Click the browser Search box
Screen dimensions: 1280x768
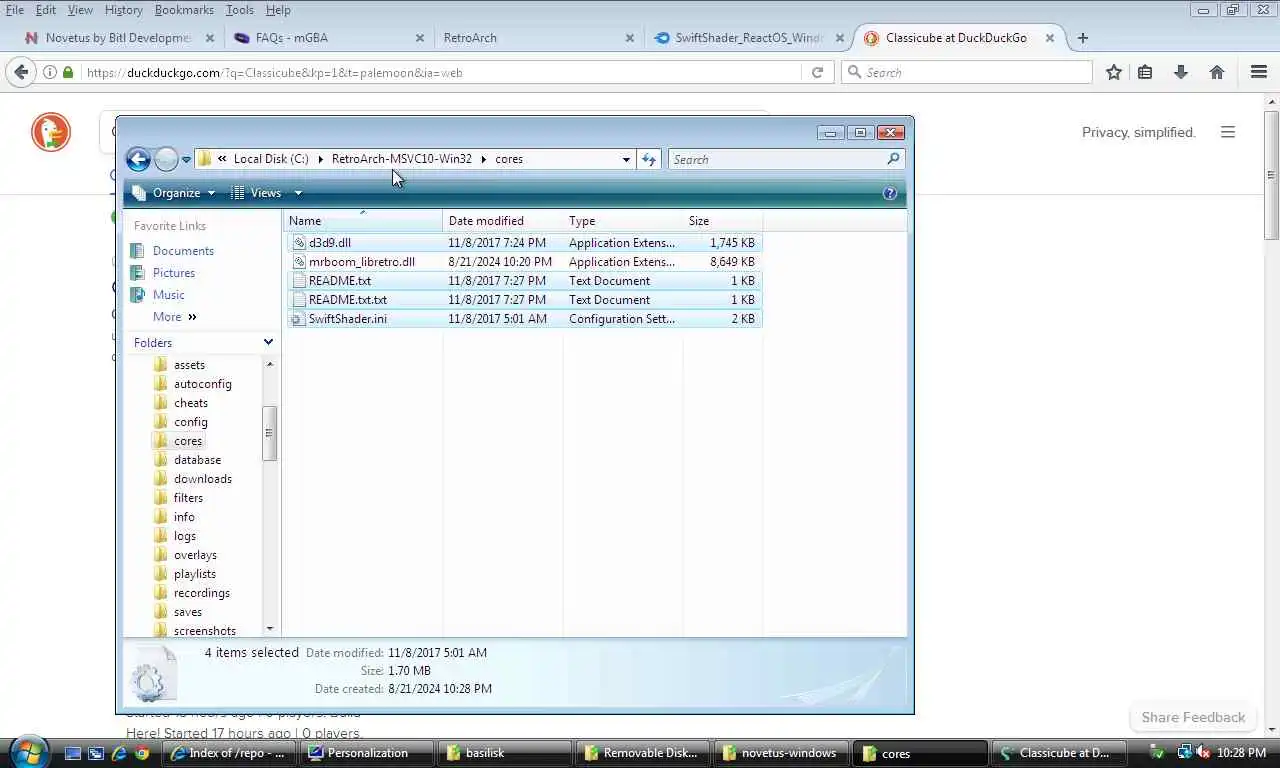pos(967,72)
